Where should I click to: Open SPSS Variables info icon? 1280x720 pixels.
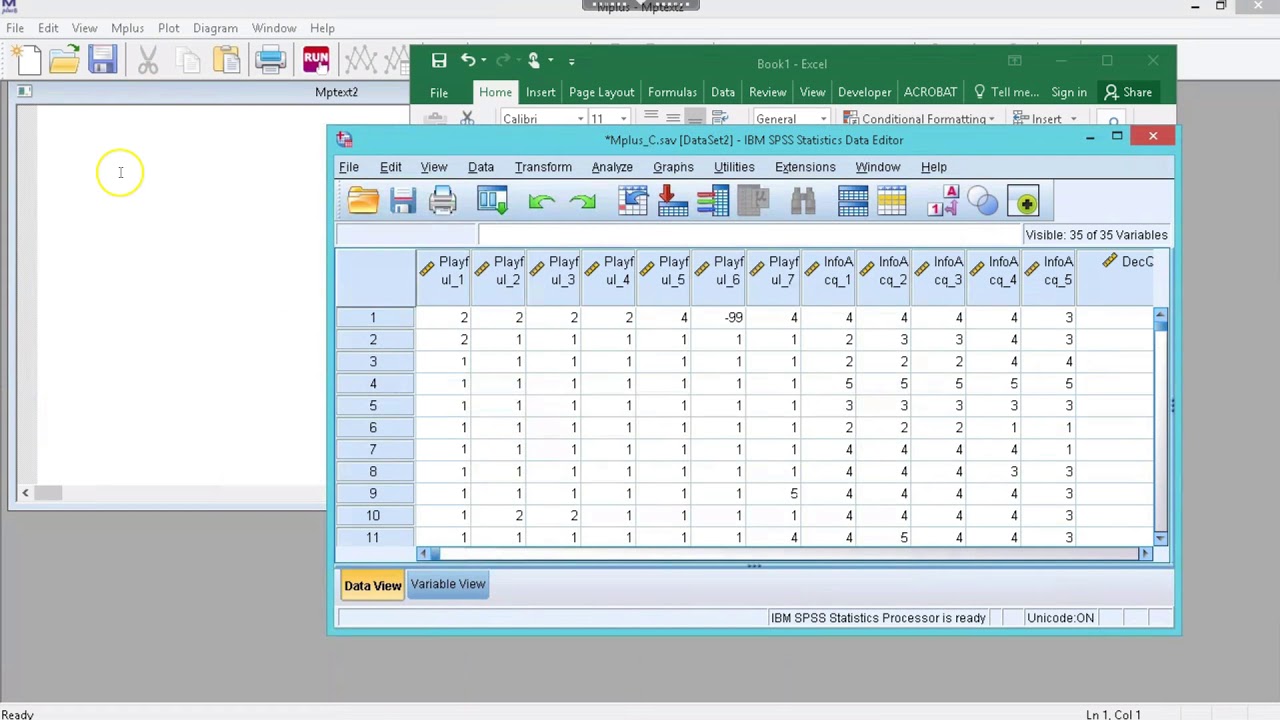pyautogui.click(x=713, y=202)
